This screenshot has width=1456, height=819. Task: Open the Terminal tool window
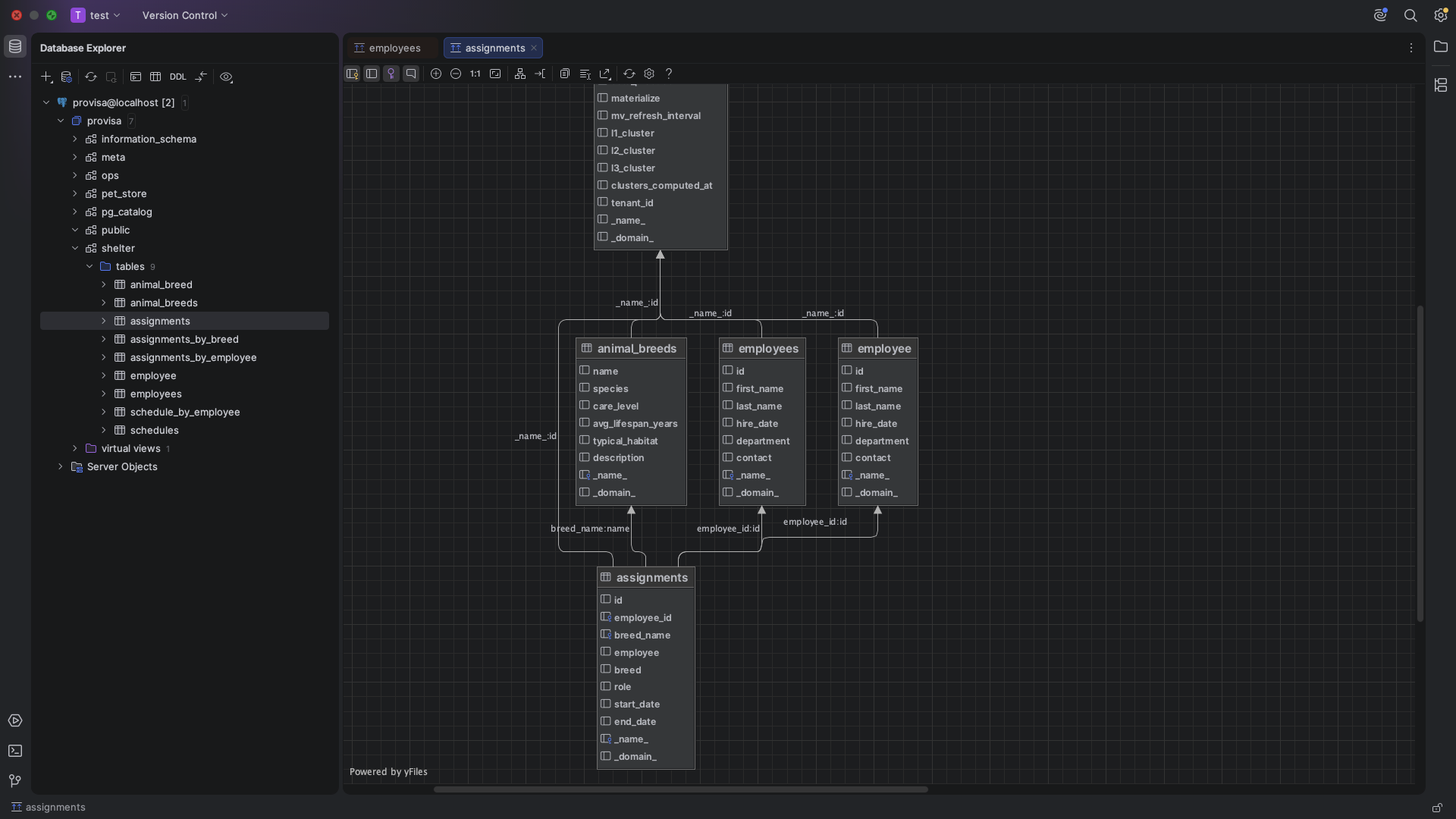(15, 751)
